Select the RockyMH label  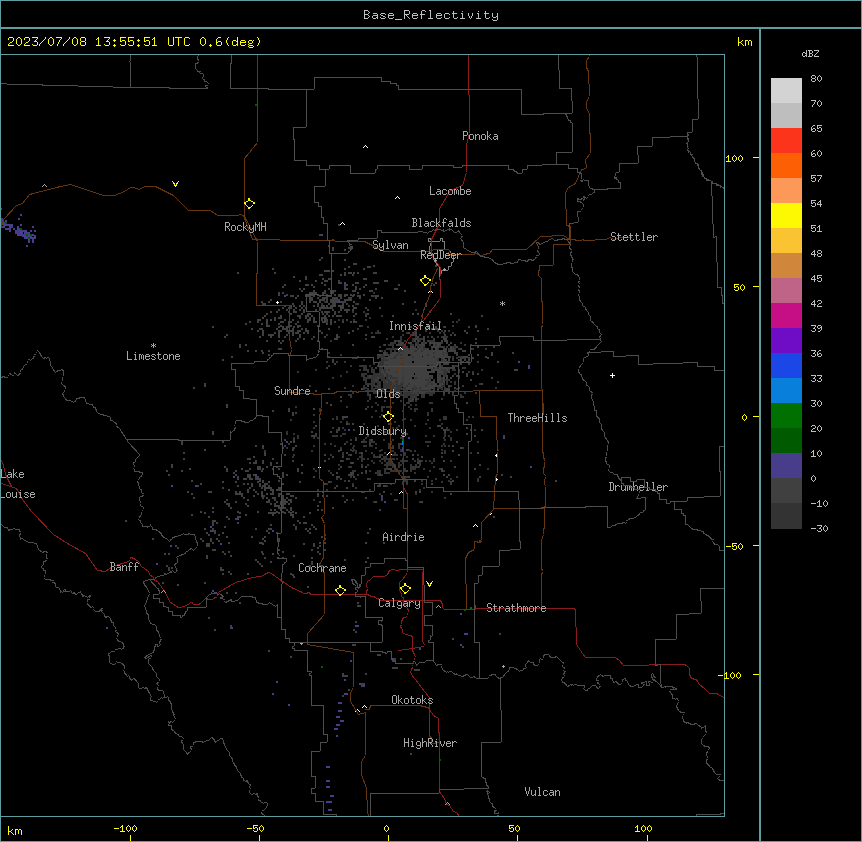point(245,227)
